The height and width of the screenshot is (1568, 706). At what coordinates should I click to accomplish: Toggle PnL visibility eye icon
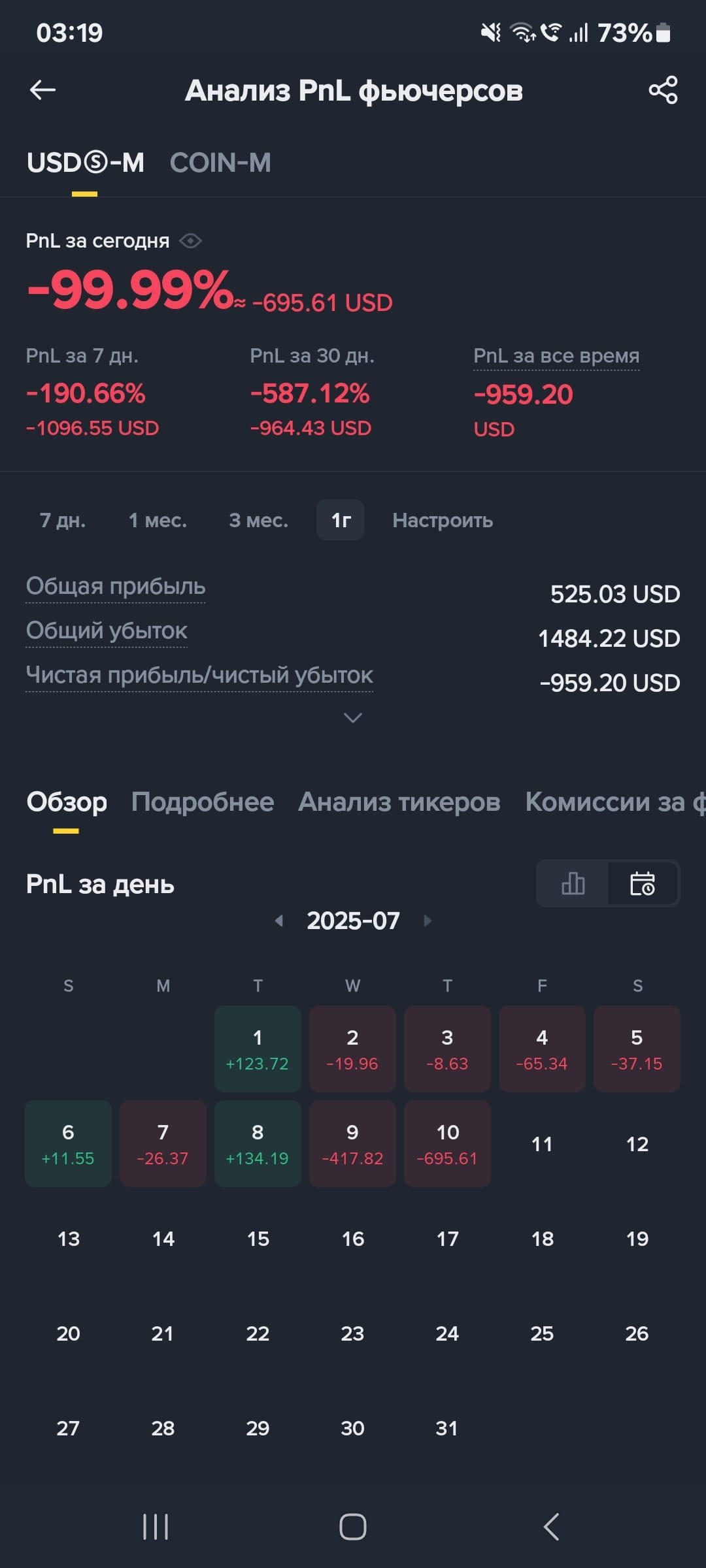pos(190,241)
